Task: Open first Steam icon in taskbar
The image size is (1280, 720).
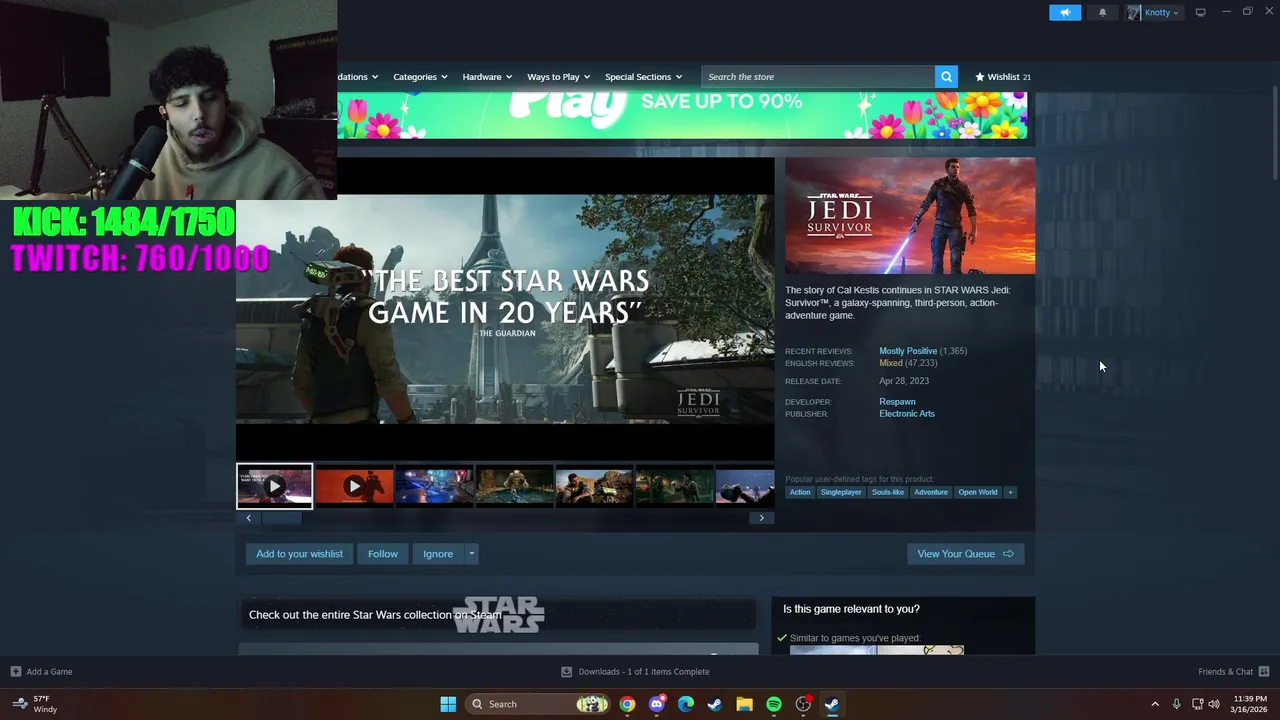Action: point(715,704)
